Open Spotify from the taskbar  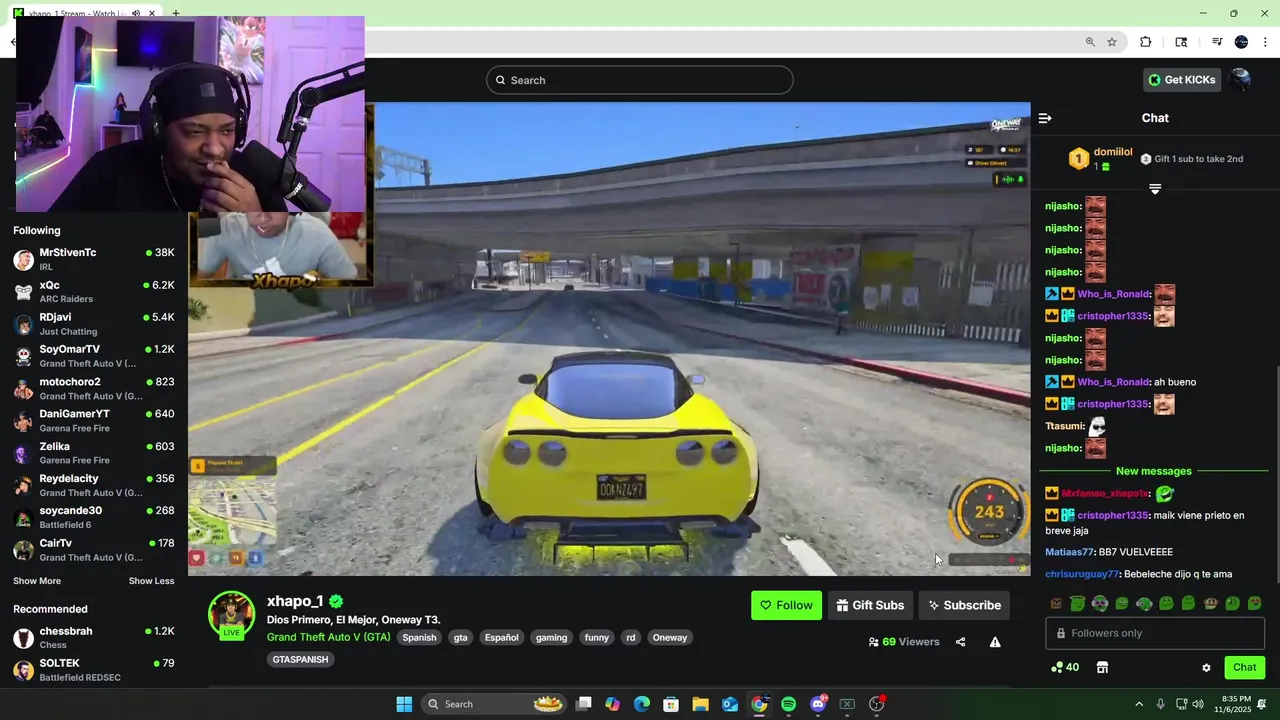click(789, 704)
